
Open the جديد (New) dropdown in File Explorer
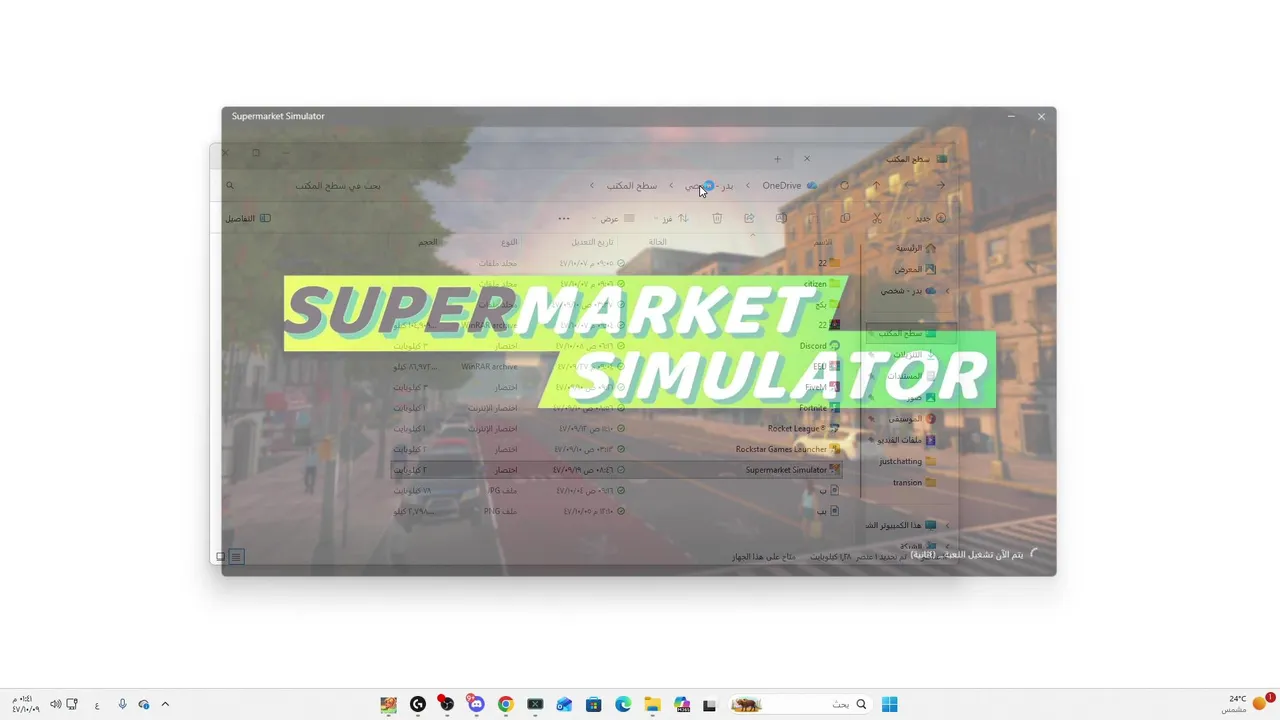click(x=926, y=218)
